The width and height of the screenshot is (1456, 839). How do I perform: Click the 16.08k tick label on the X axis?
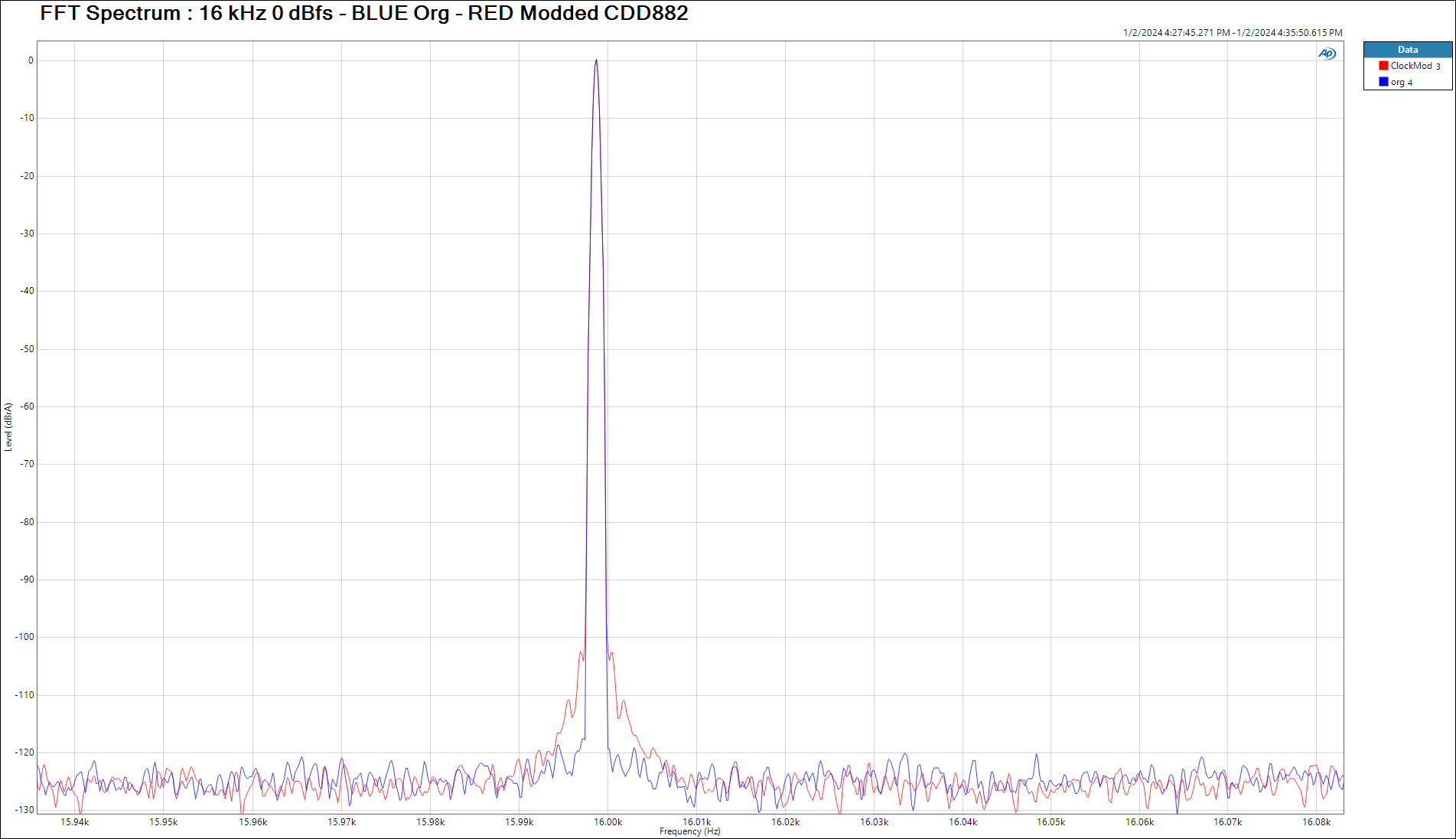coord(1316,822)
